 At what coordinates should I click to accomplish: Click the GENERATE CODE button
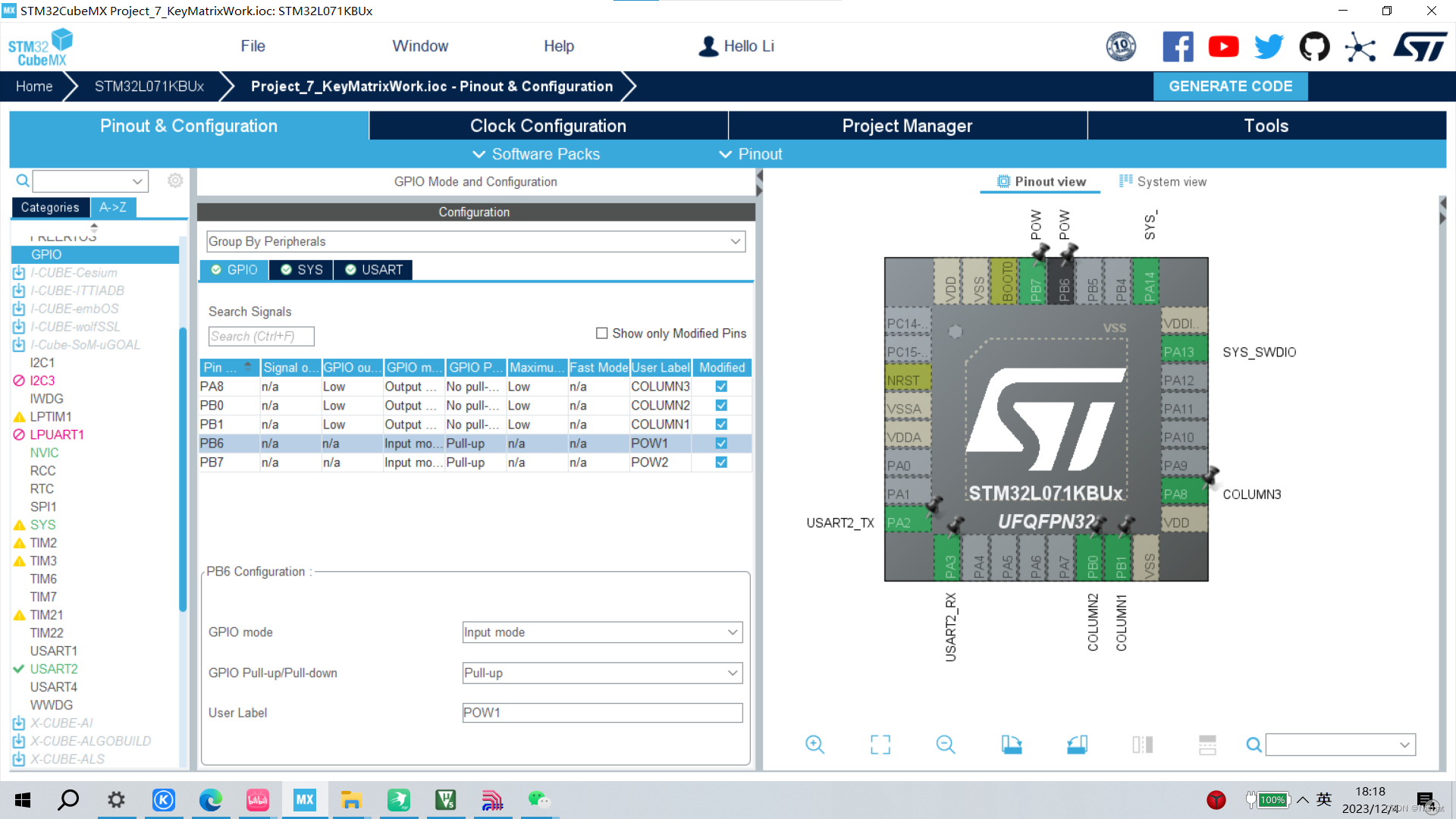[1230, 86]
